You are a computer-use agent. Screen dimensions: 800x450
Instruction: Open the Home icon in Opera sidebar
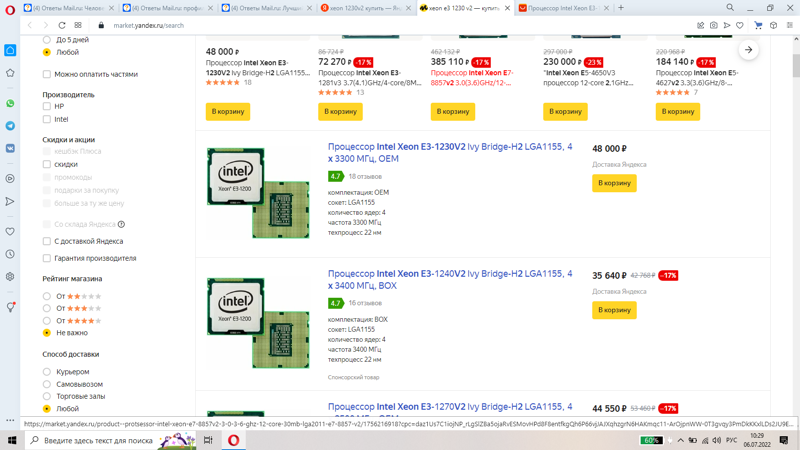coord(10,50)
